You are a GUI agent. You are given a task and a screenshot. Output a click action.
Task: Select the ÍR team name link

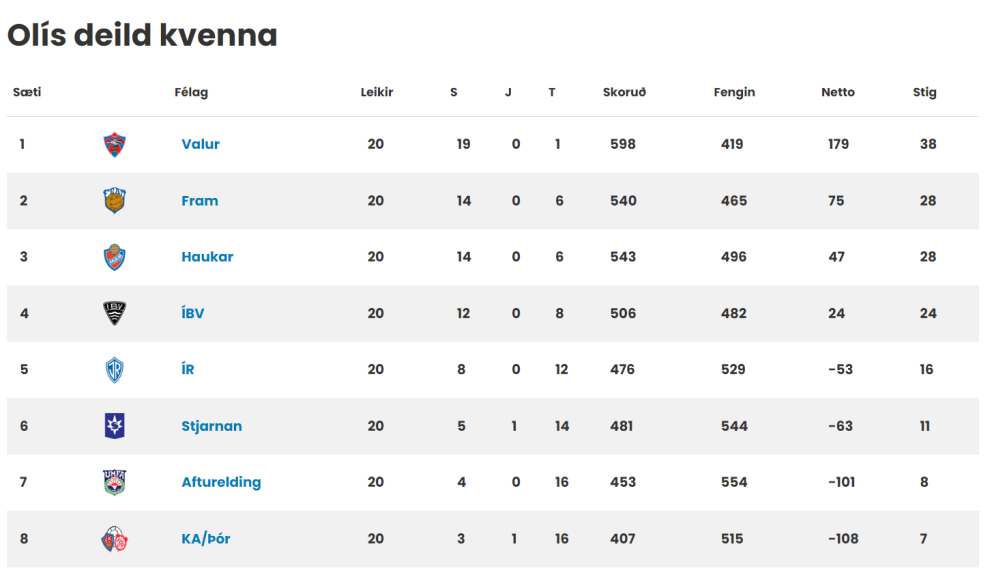188,370
